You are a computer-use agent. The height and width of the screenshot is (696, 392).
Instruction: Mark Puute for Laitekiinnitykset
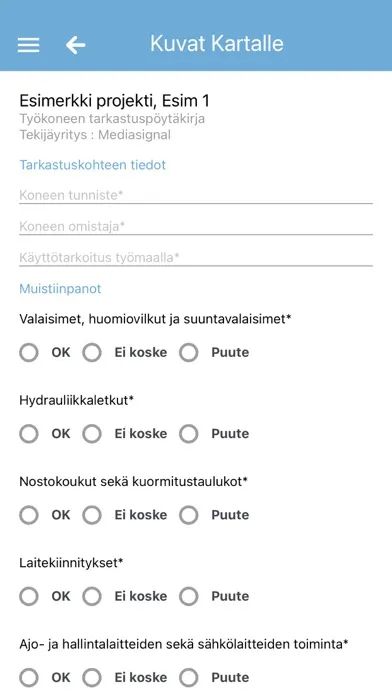[x=189, y=597]
